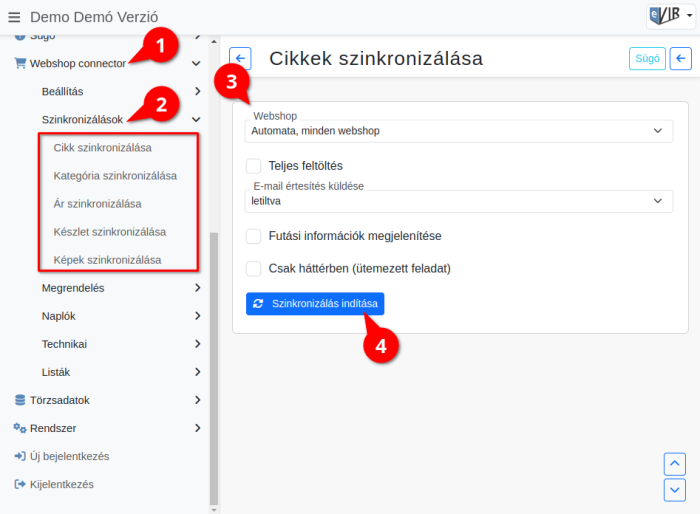The height and width of the screenshot is (514, 700).
Task: Click the back arrow left of page title
Action: (240, 59)
